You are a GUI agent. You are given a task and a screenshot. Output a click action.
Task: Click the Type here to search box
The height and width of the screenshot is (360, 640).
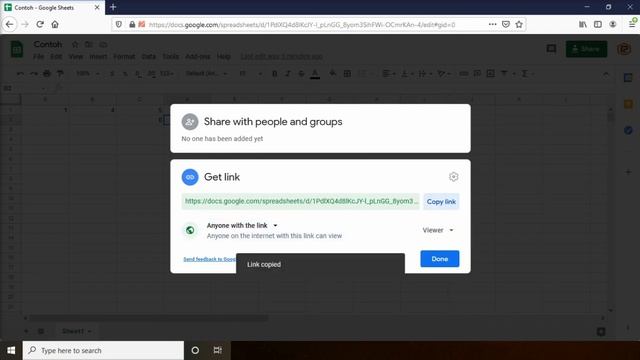(x=103, y=350)
